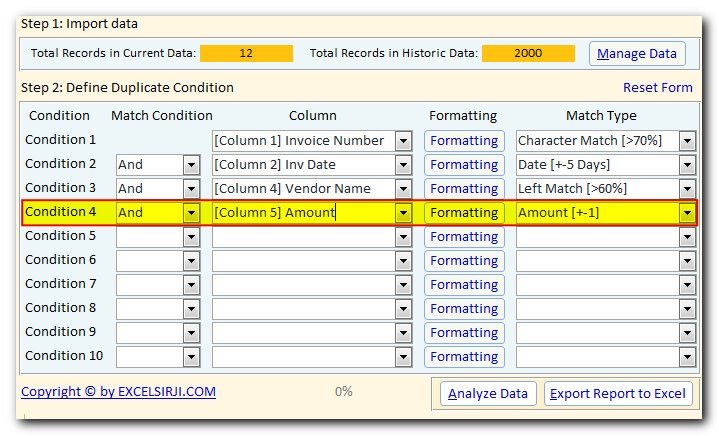Expand Condition 7 match type dropdown arrow

(x=687, y=285)
